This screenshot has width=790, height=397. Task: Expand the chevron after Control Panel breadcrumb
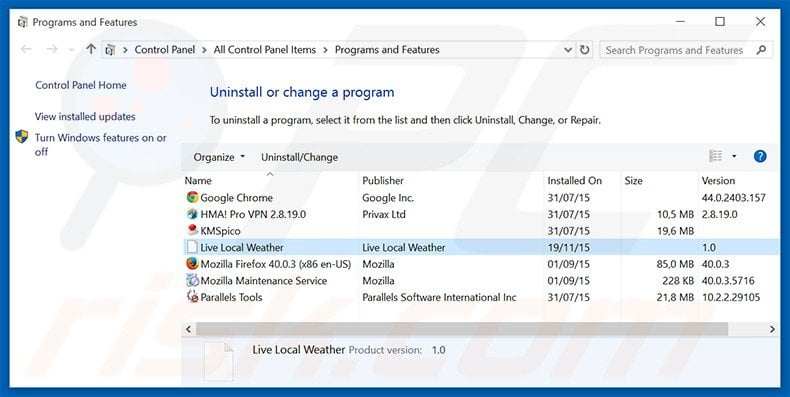point(205,50)
